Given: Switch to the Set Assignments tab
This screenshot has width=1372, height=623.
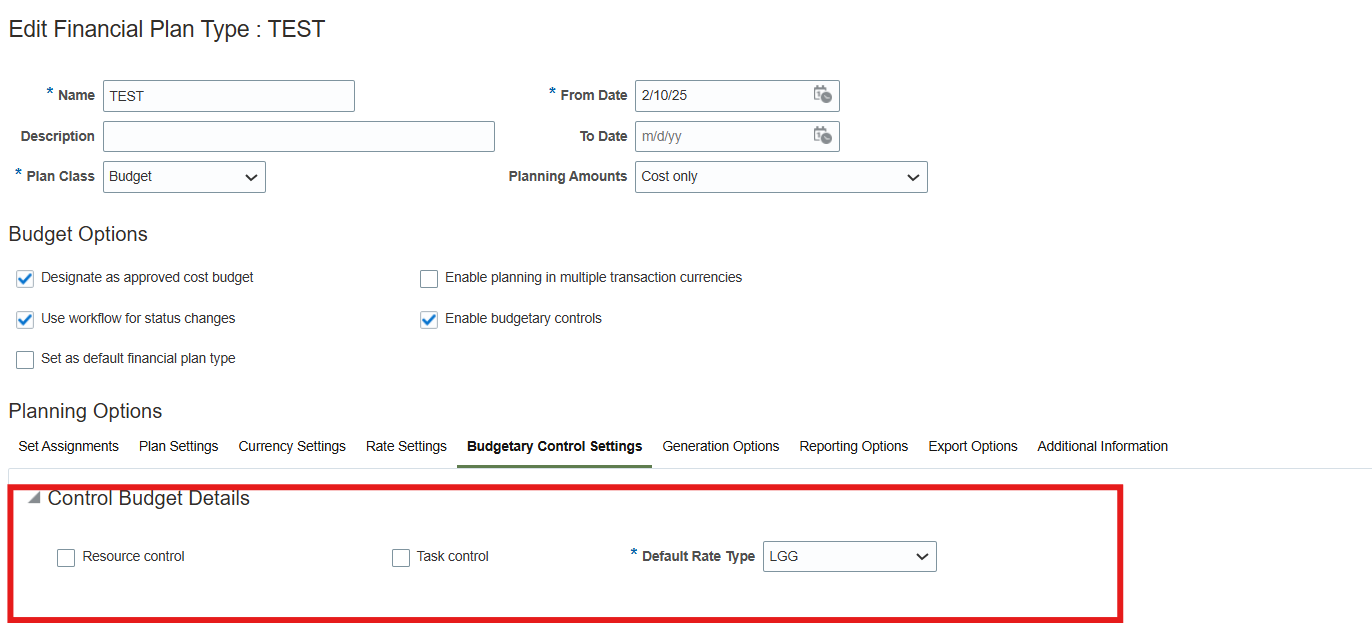Looking at the screenshot, I should tap(68, 446).
